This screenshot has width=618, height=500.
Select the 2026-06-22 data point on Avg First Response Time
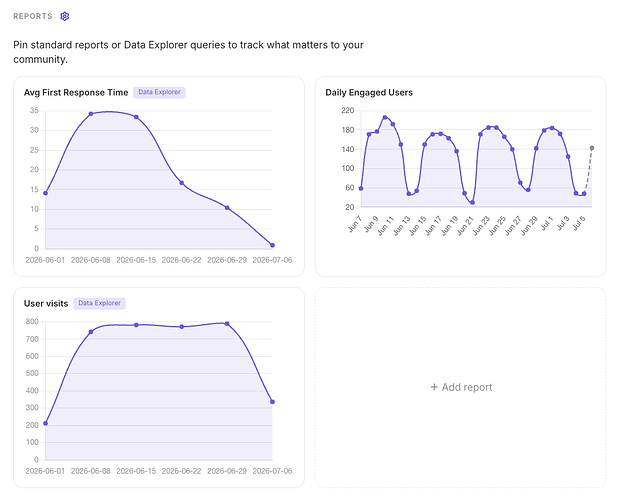coord(182,183)
